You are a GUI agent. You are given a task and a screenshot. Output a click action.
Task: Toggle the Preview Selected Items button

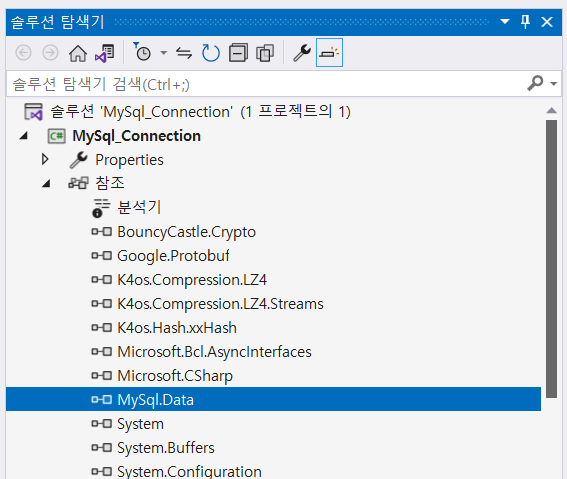pyautogui.click(x=329, y=53)
